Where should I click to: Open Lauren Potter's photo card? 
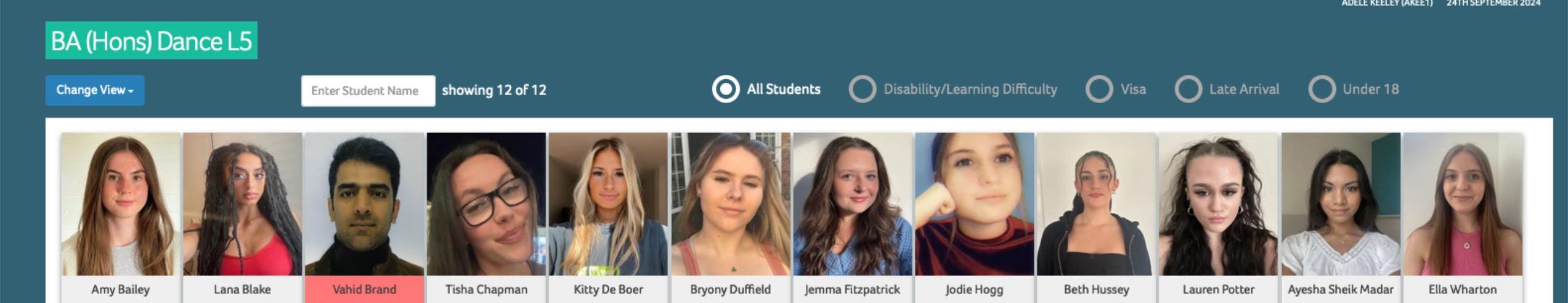pos(1219,204)
